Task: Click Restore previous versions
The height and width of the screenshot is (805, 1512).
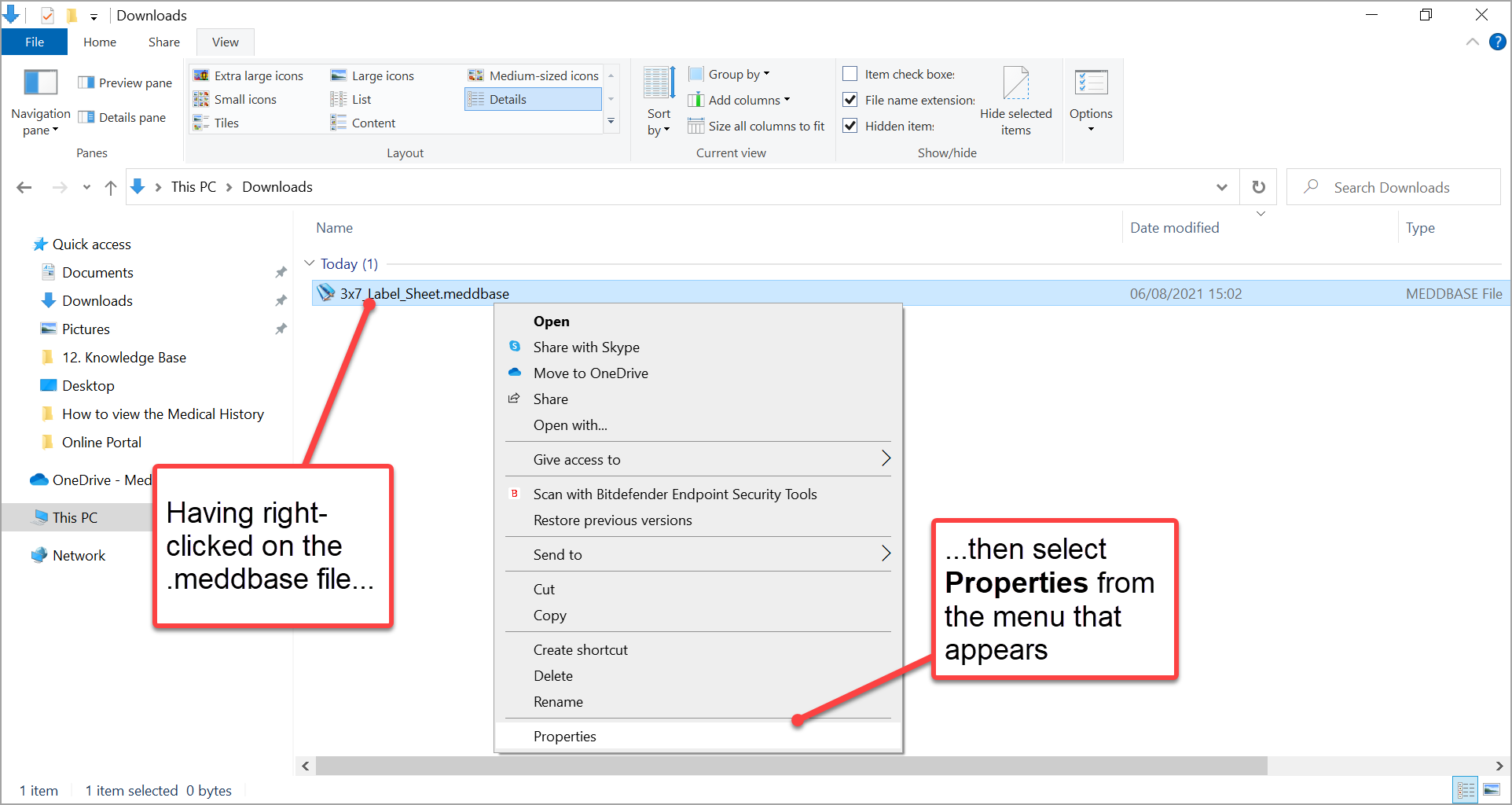Action: (613, 520)
